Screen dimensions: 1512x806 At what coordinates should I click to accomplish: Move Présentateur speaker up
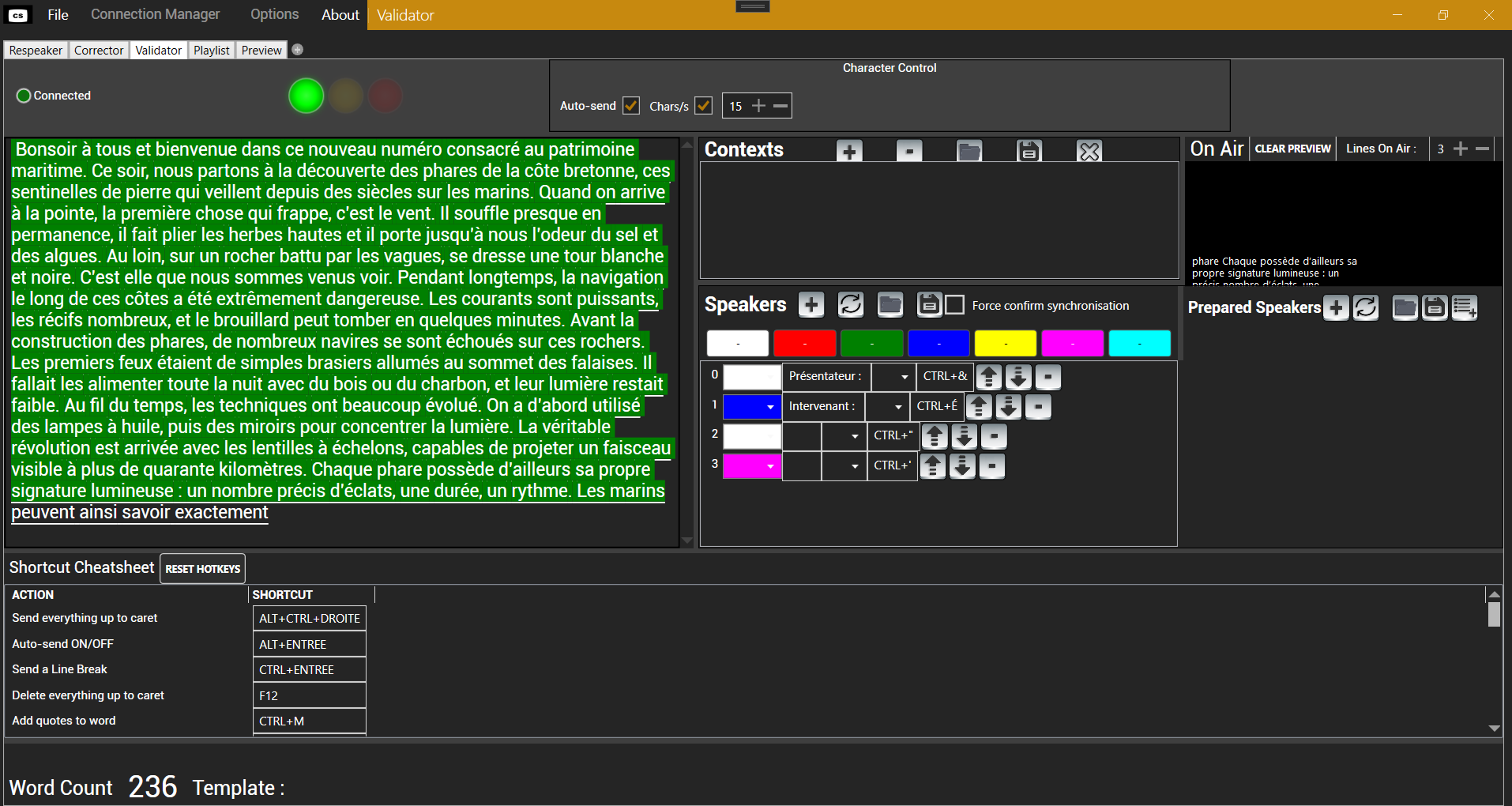tap(989, 377)
